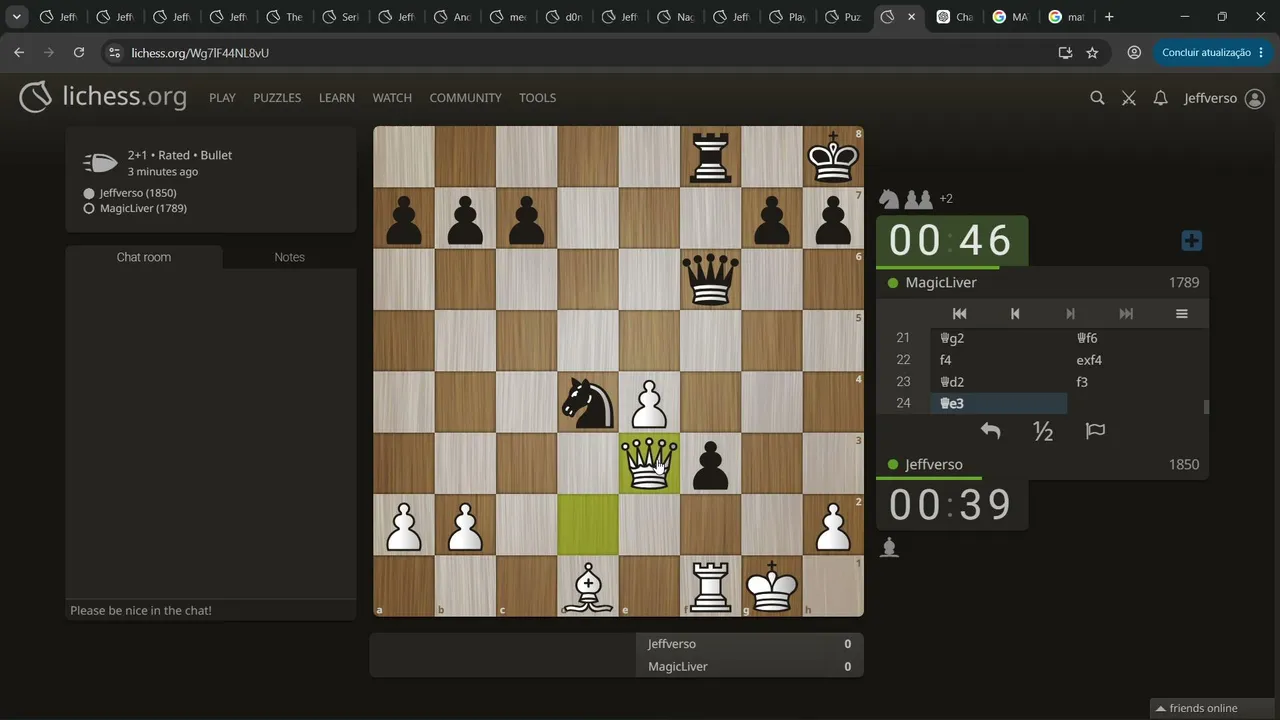The height and width of the screenshot is (720, 1280).
Task: Offer a draw with the ½ button
Action: [1043, 431]
